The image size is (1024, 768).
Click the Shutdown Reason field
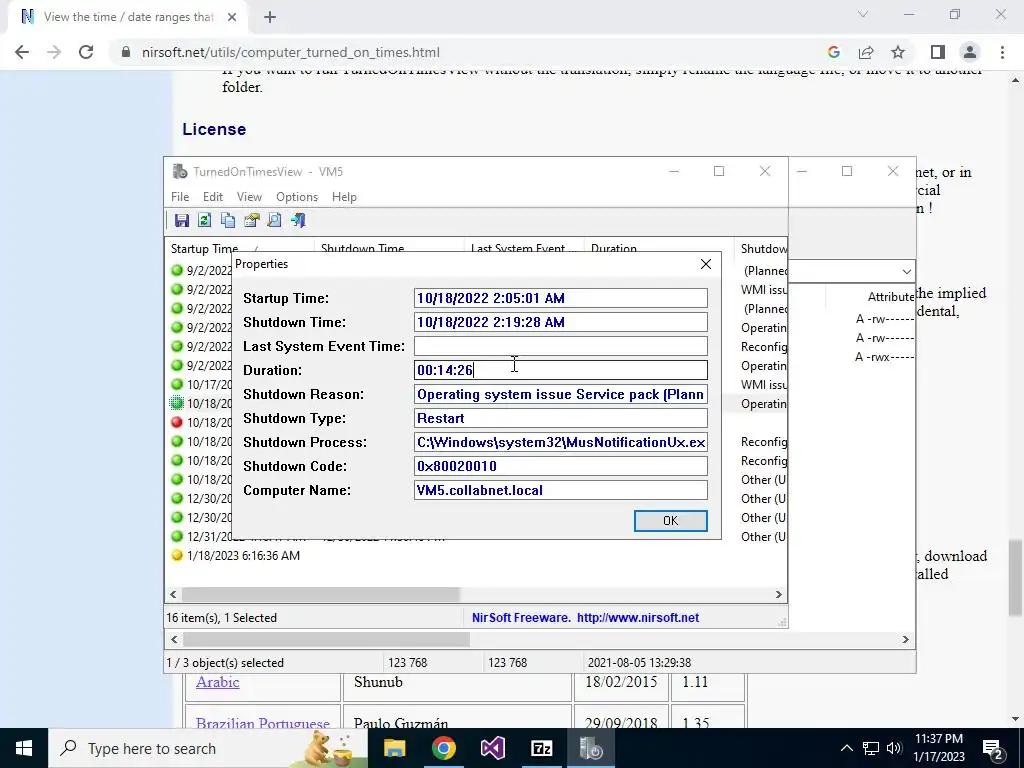560,394
